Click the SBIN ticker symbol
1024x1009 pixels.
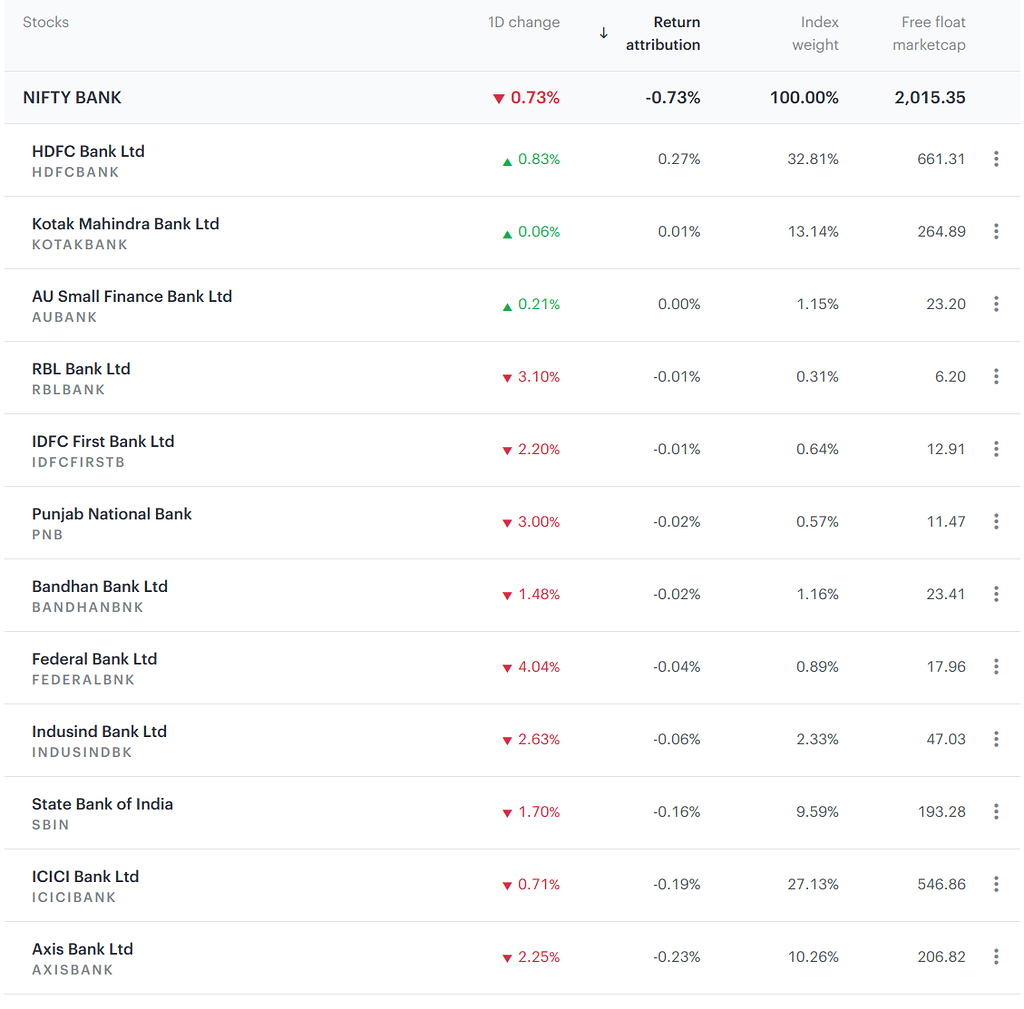click(50, 824)
